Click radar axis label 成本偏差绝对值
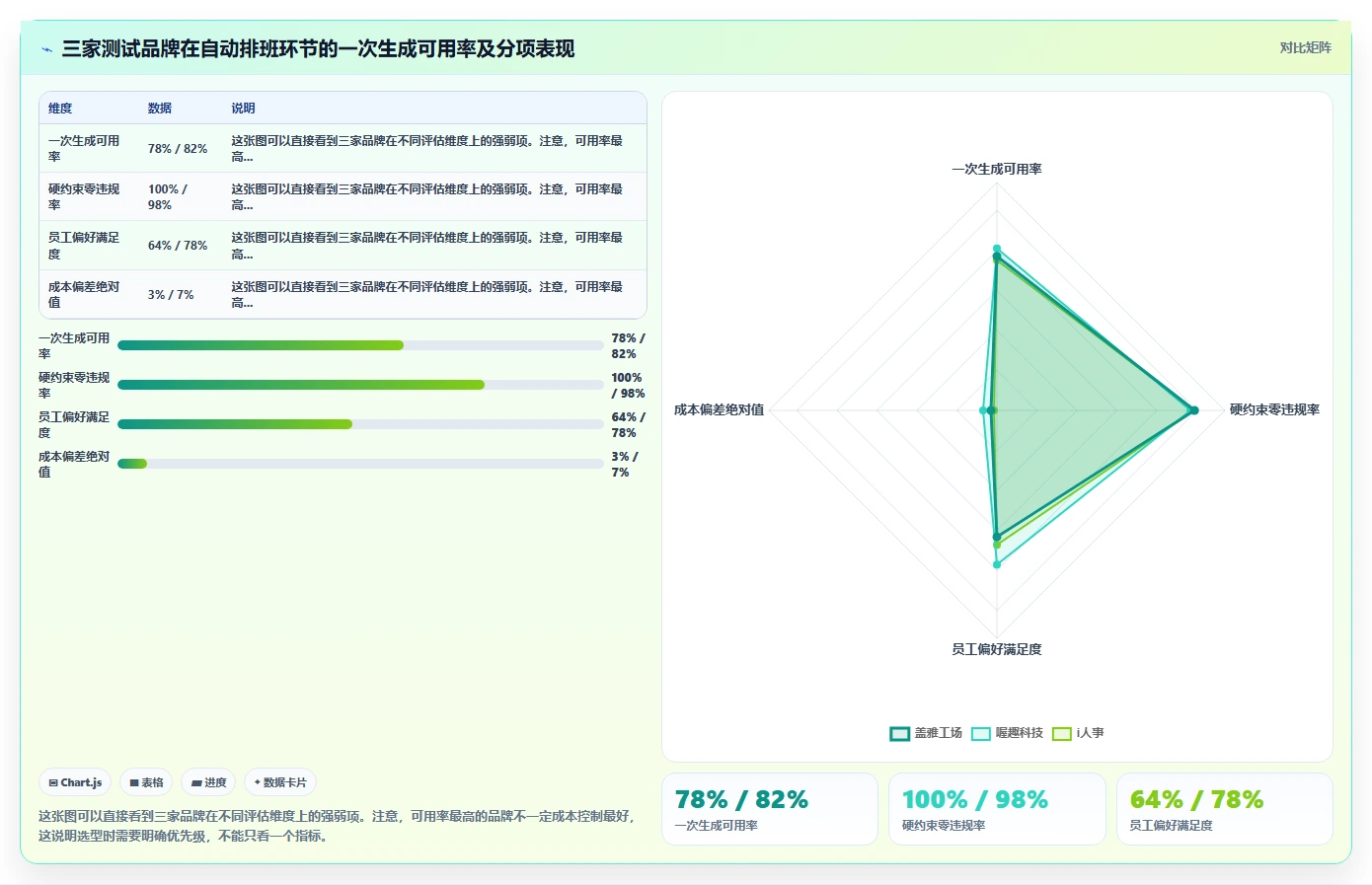This screenshot has width=1372, height=885. (x=720, y=409)
